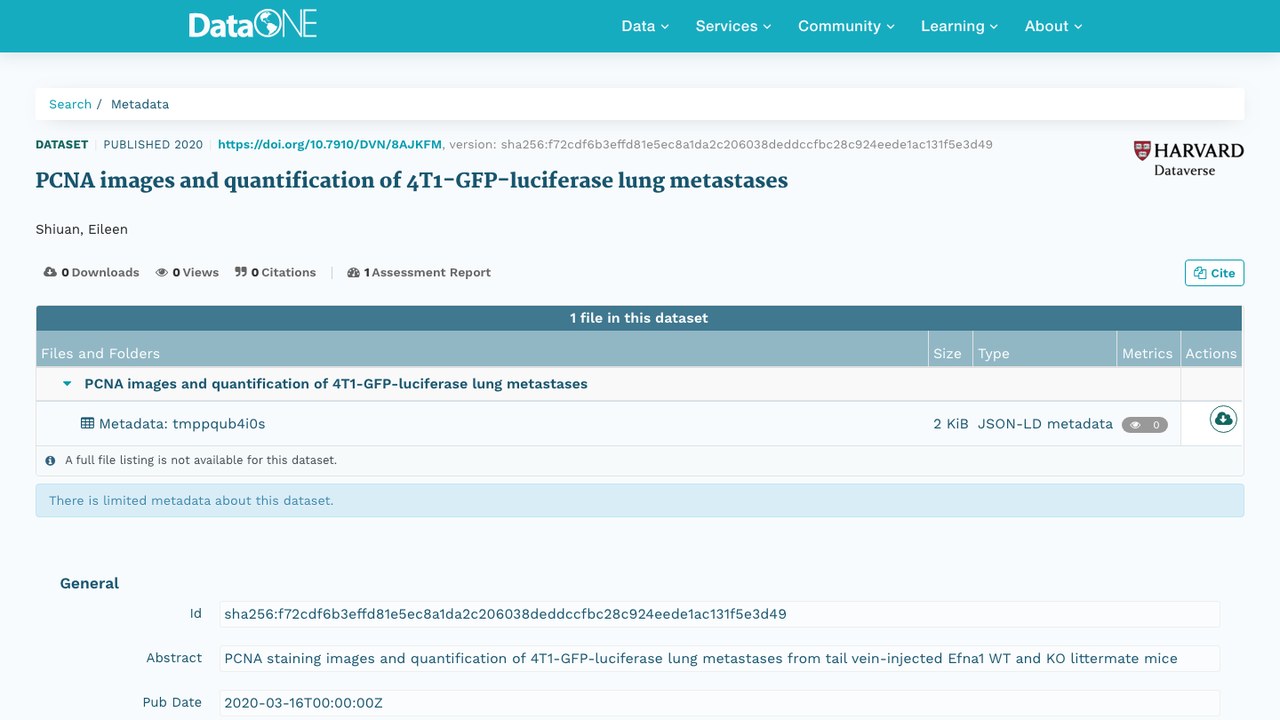This screenshot has height=720, width=1280.
Task: Click the limited metadata notice banner
Action: tap(640, 501)
